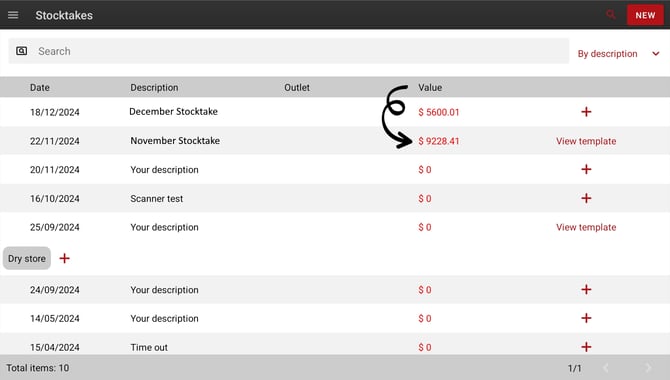
Task: Click plus icon on 24/09/2024 row
Action: pyautogui.click(x=586, y=289)
